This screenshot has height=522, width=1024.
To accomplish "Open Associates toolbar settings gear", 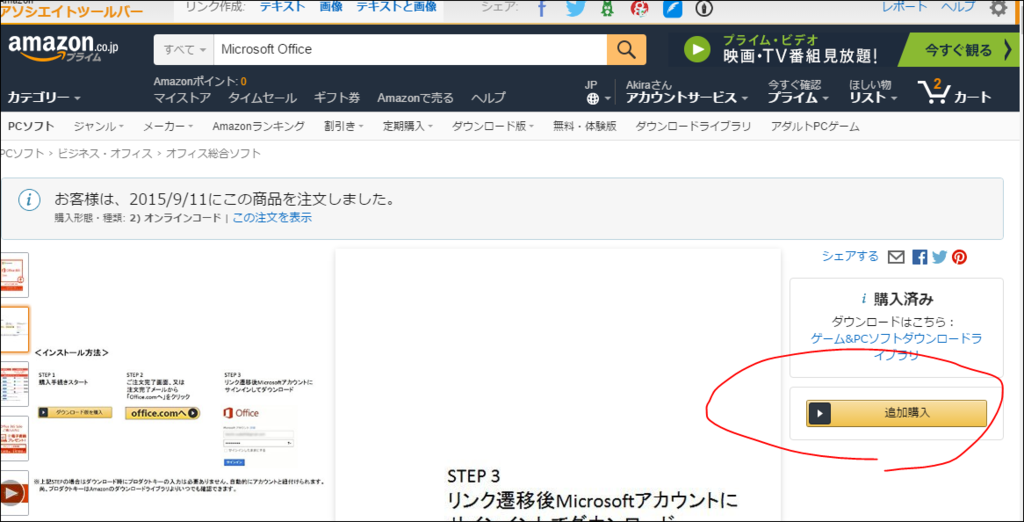I will [x=999, y=8].
